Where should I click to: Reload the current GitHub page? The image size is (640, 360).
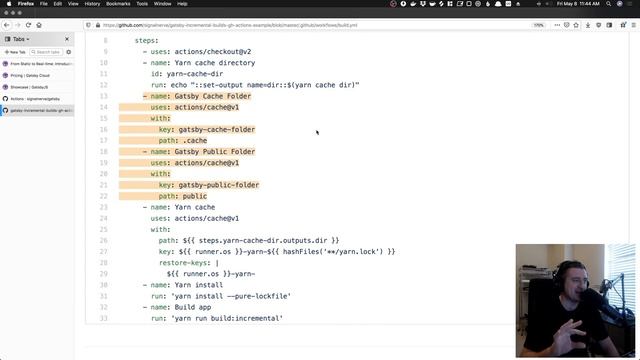28,25
